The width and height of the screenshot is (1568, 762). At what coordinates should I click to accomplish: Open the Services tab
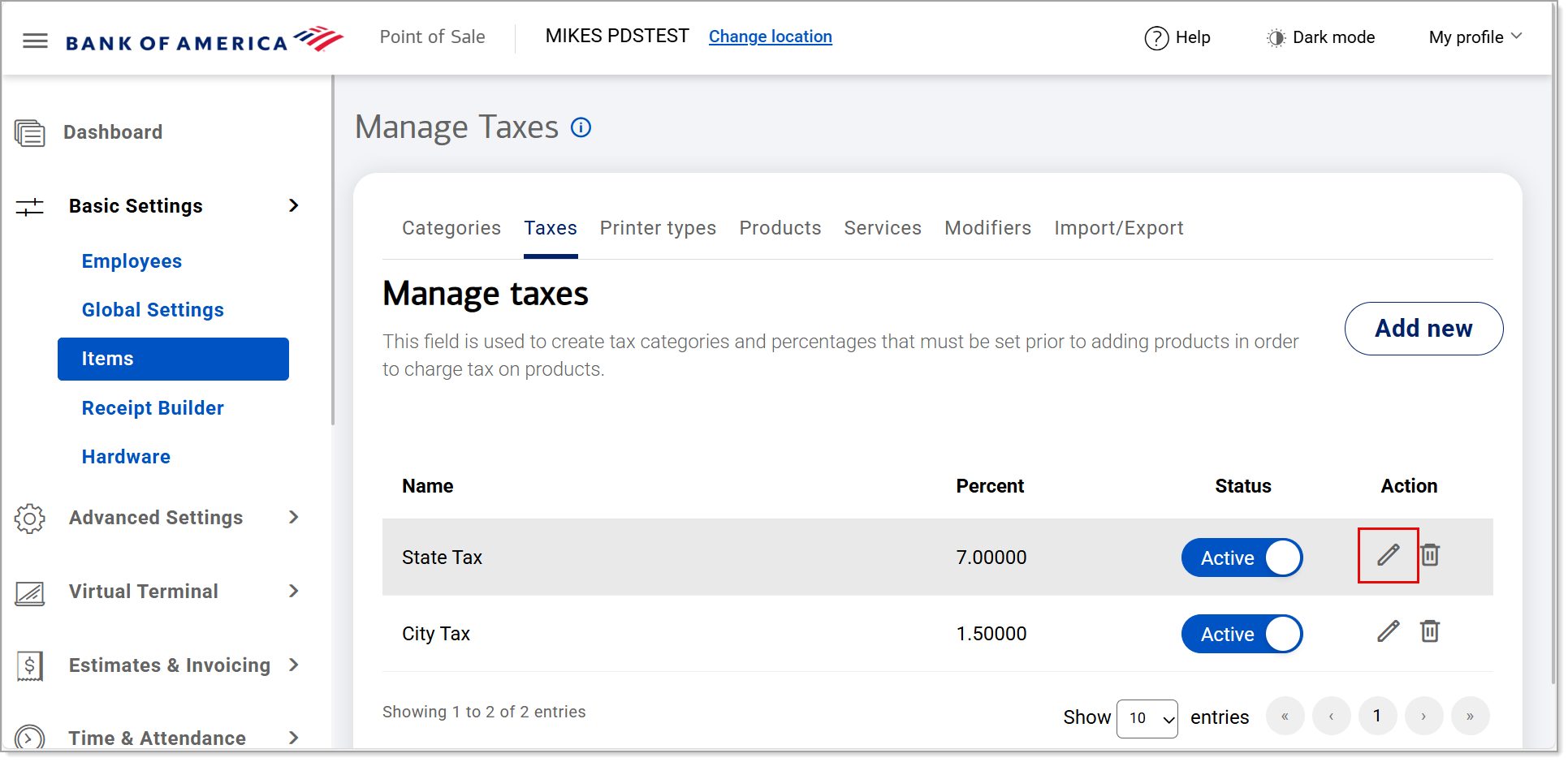tap(883, 229)
